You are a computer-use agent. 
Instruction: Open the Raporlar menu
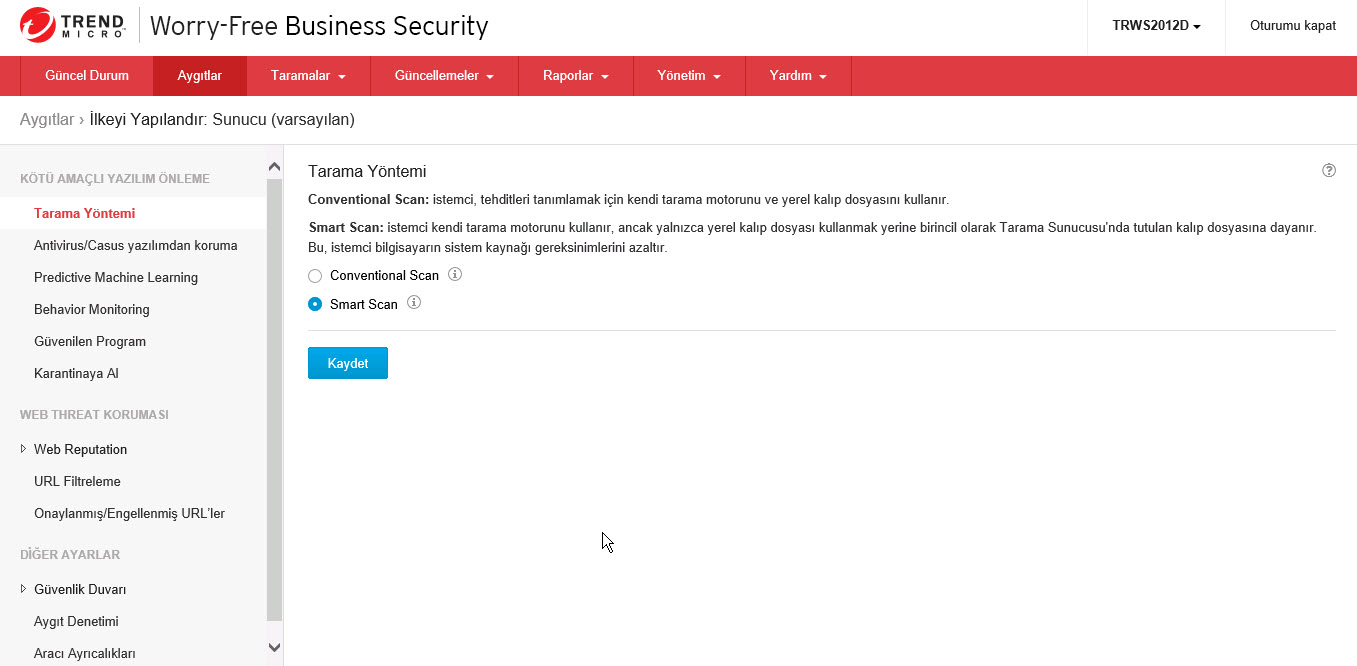(575, 76)
